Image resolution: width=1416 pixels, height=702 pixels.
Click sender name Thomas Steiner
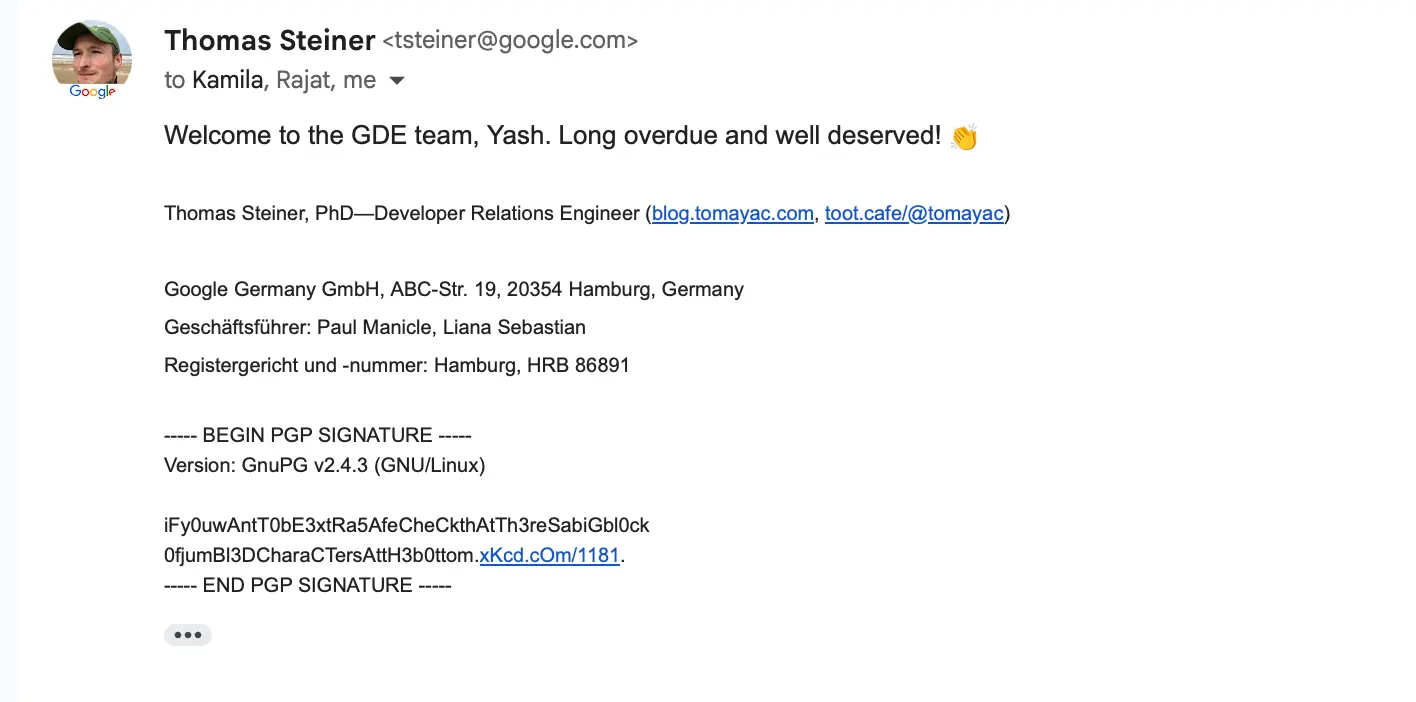click(269, 40)
